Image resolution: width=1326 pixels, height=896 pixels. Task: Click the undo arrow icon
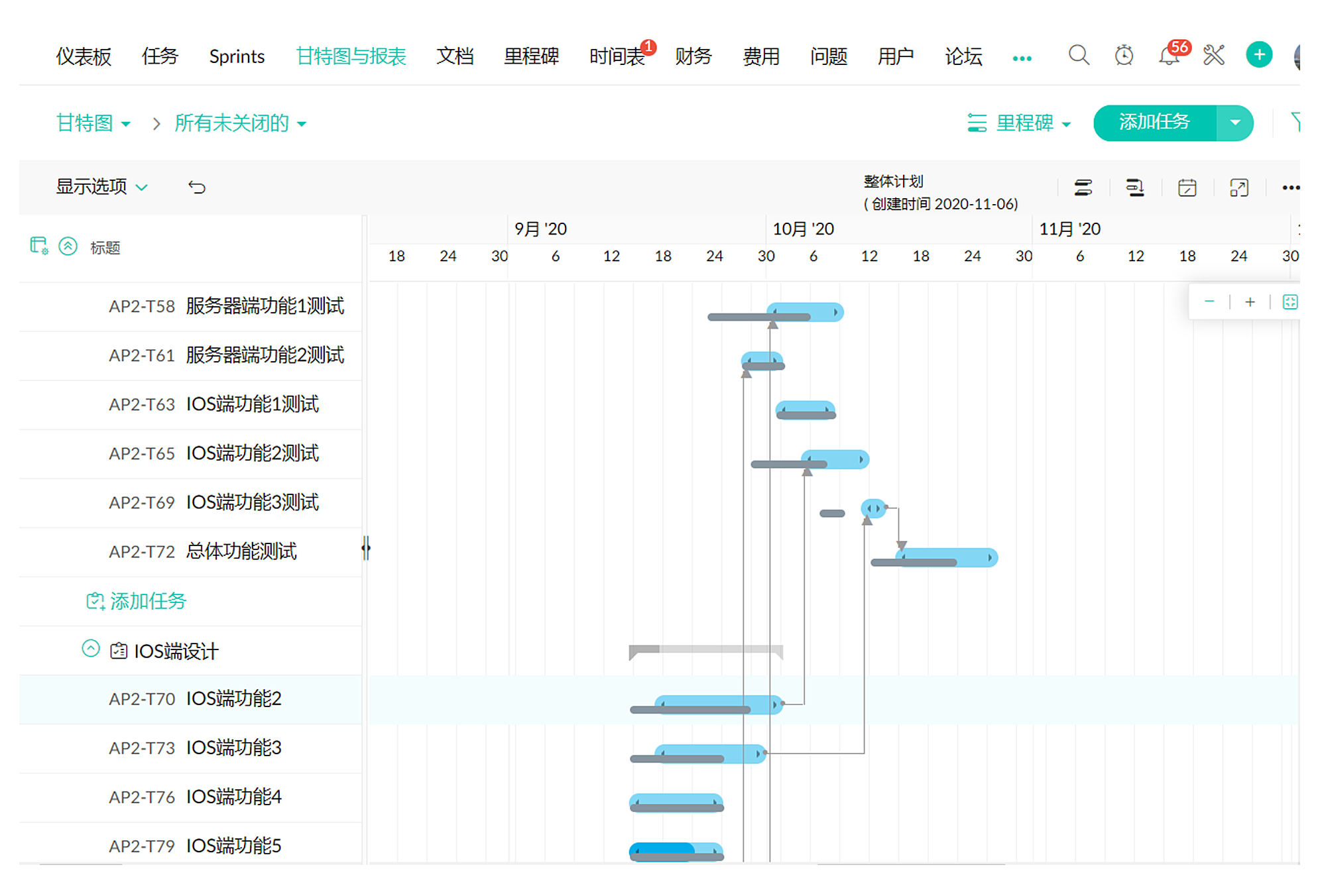tap(197, 188)
